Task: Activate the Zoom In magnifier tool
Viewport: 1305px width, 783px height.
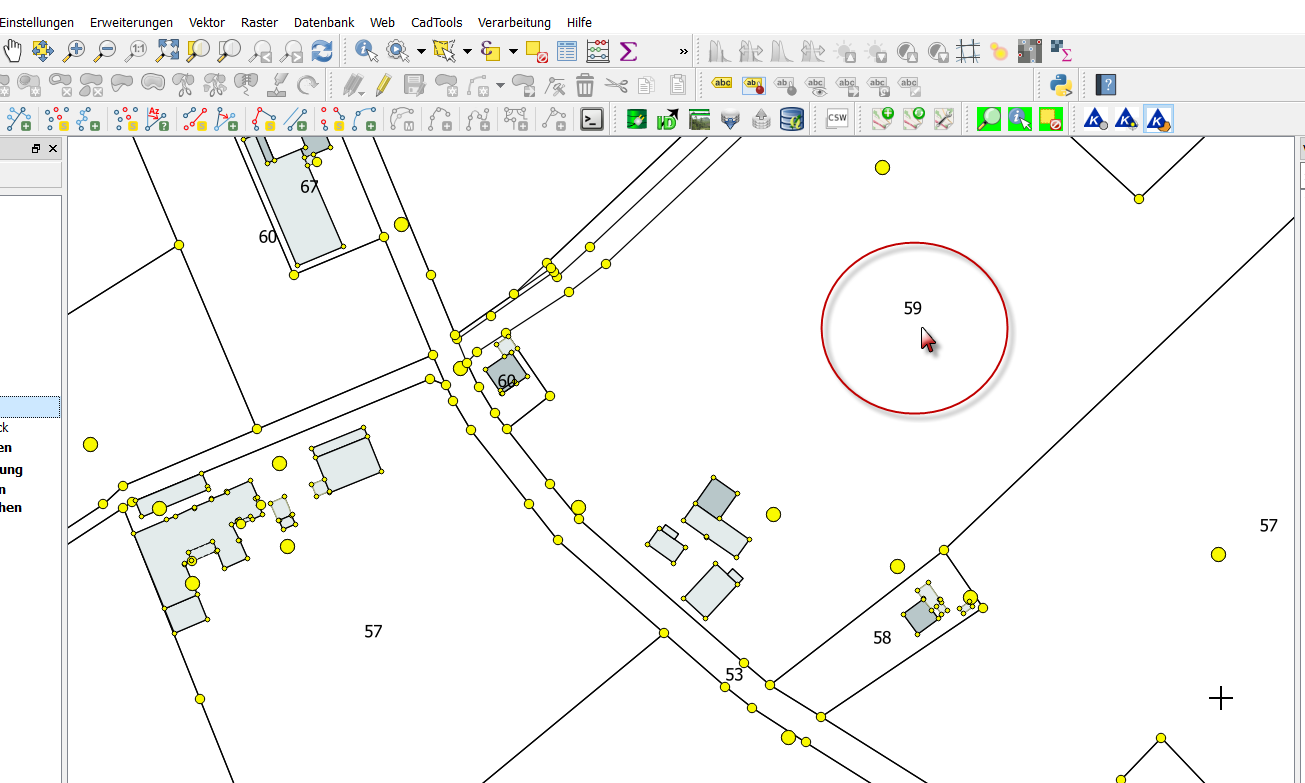Action: pyautogui.click(x=74, y=50)
